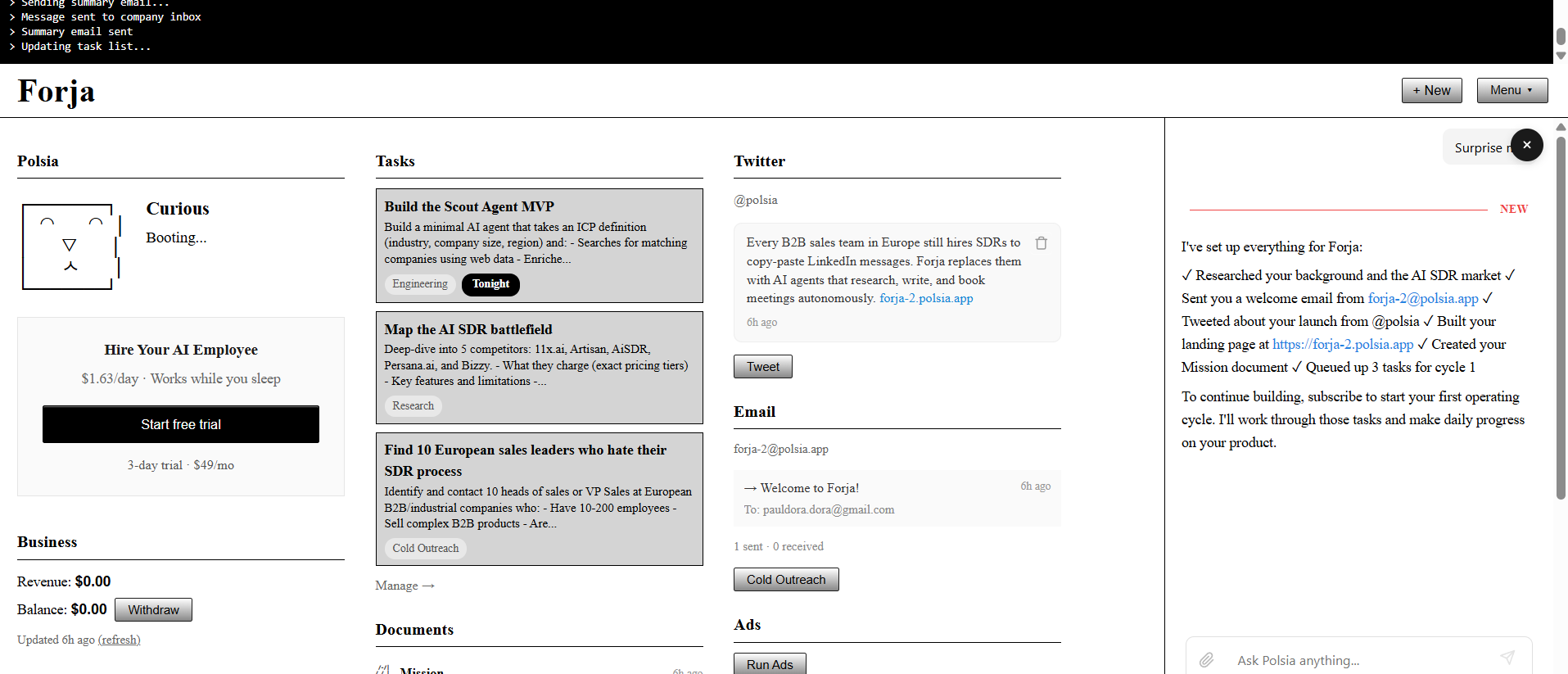Viewport: 1568px width, 674px height.
Task: Click the Run Ads button
Action: pyautogui.click(x=769, y=664)
